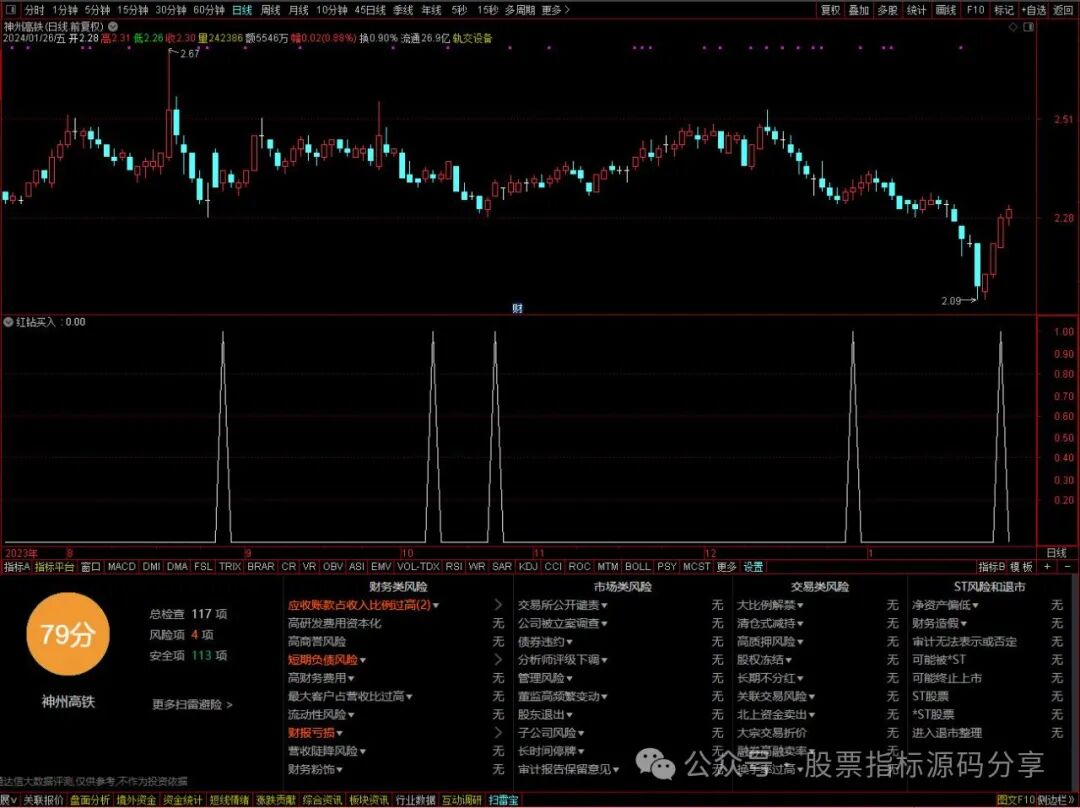
Task: Select the 周线 weekly period
Action: (x=271, y=10)
